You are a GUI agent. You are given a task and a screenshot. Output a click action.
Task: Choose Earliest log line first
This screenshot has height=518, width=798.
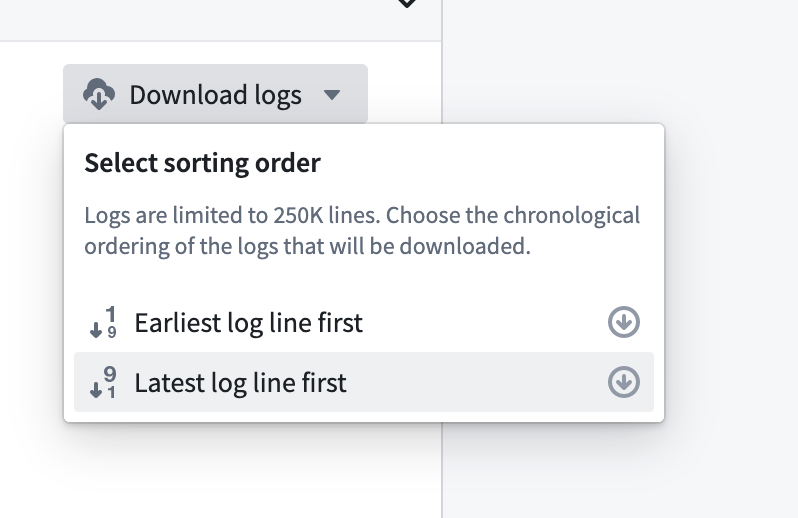pos(248,323)
